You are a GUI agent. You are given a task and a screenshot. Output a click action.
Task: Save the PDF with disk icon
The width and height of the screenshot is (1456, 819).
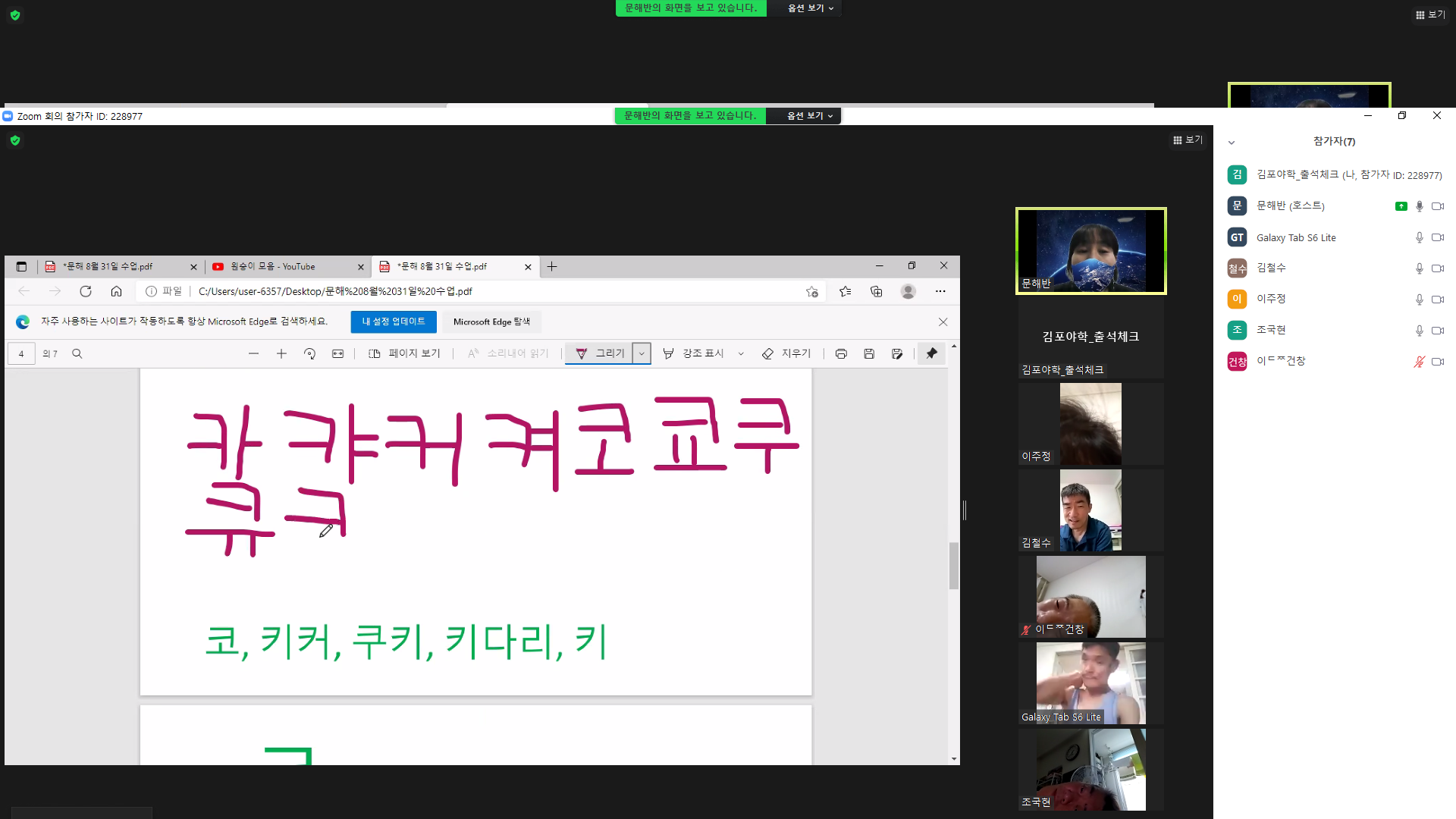(x=869, y=353)
